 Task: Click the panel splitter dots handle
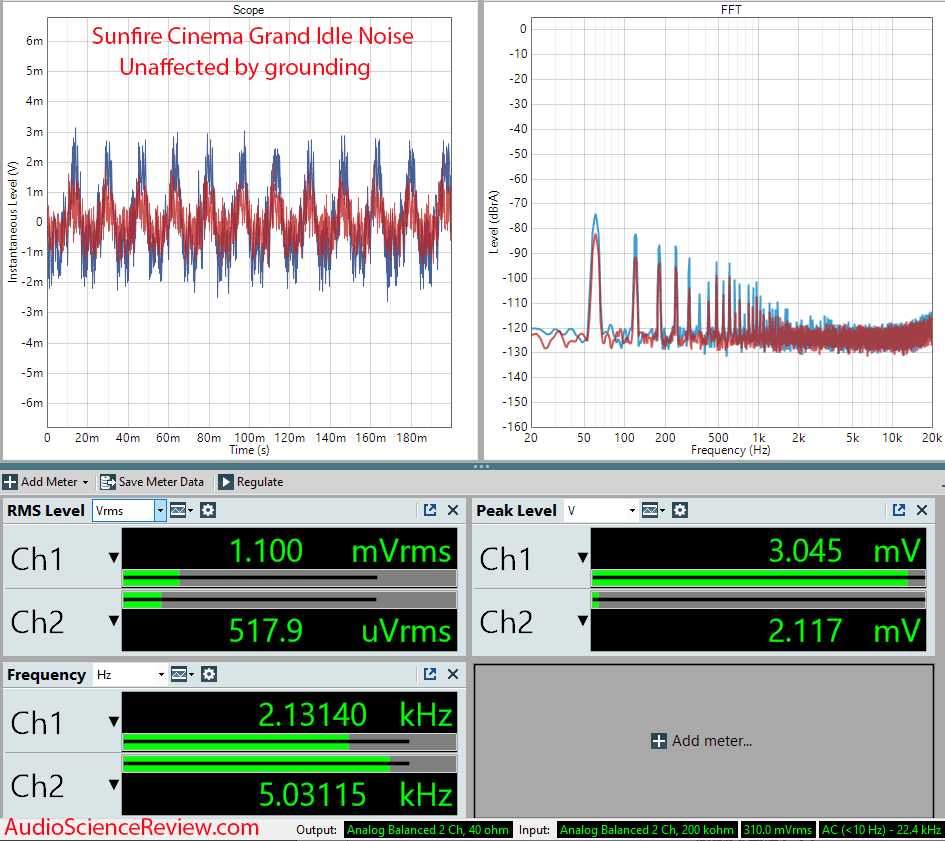(x=481, y=466)
